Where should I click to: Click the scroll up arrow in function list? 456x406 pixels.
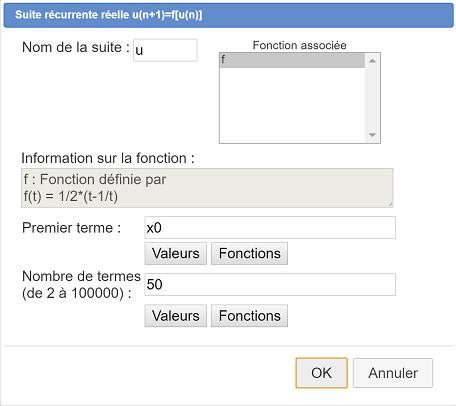point(372,61)
